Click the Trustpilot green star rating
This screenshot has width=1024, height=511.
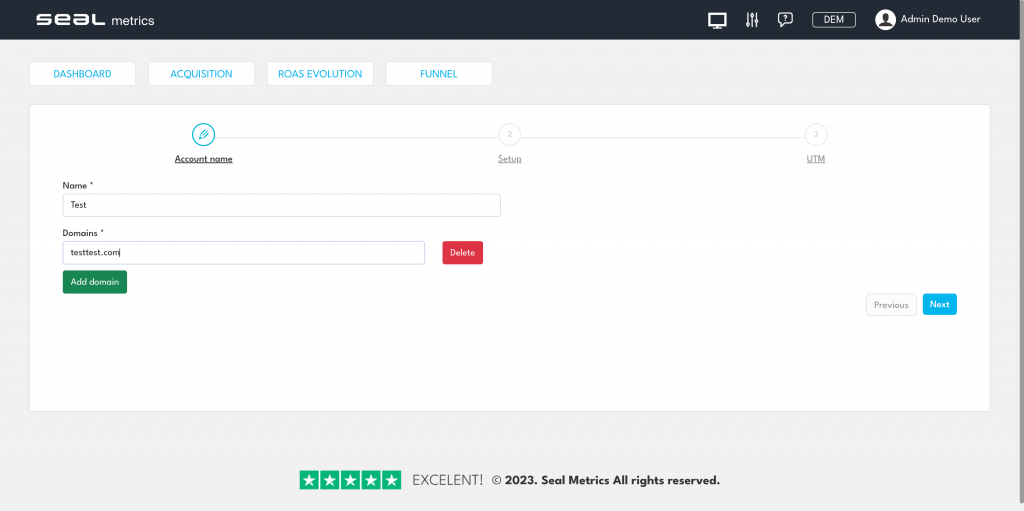coord(350,480)
